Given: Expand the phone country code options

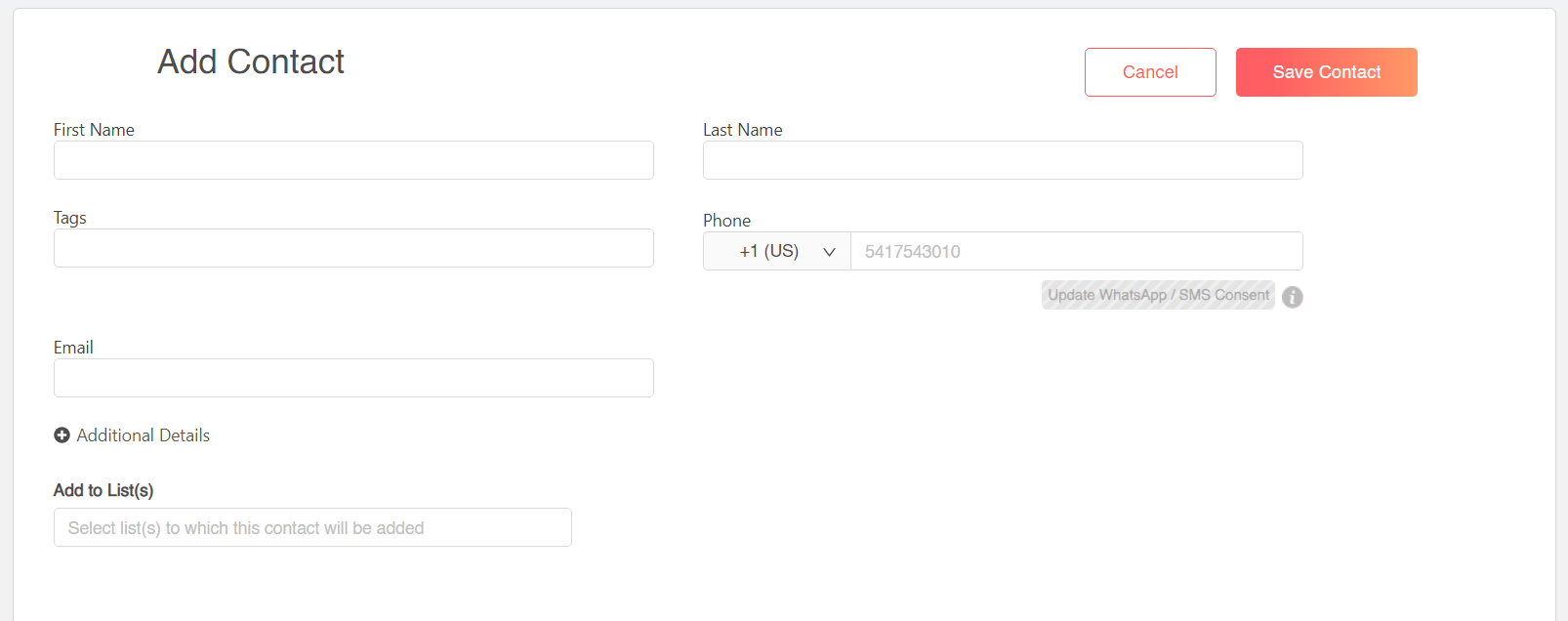Looking at the screenshot, I should tap(776, 251).
